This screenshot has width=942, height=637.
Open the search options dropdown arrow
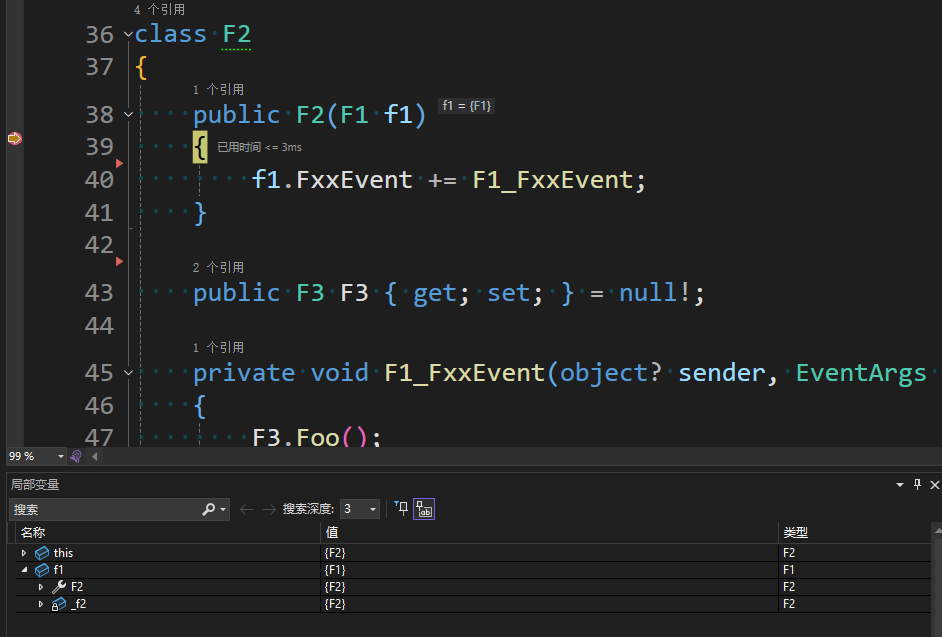click(x=223, y=510)
